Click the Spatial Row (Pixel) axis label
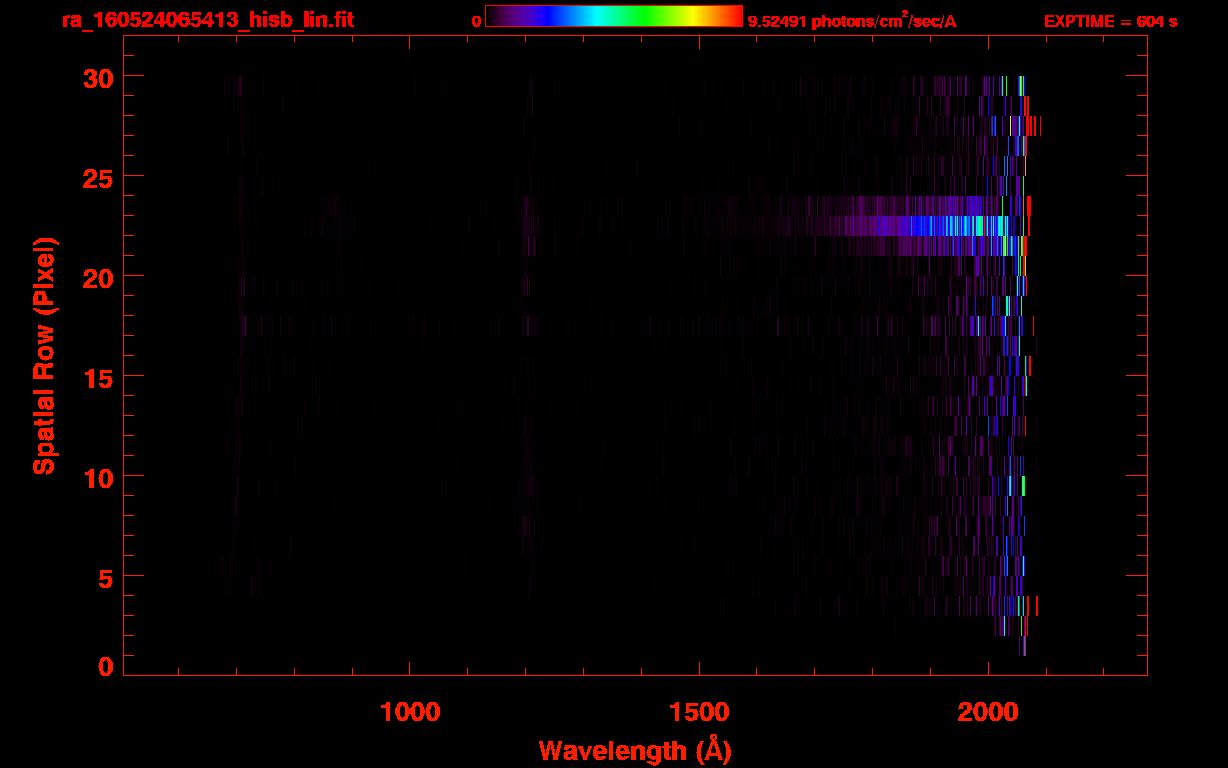 [44, 355]
